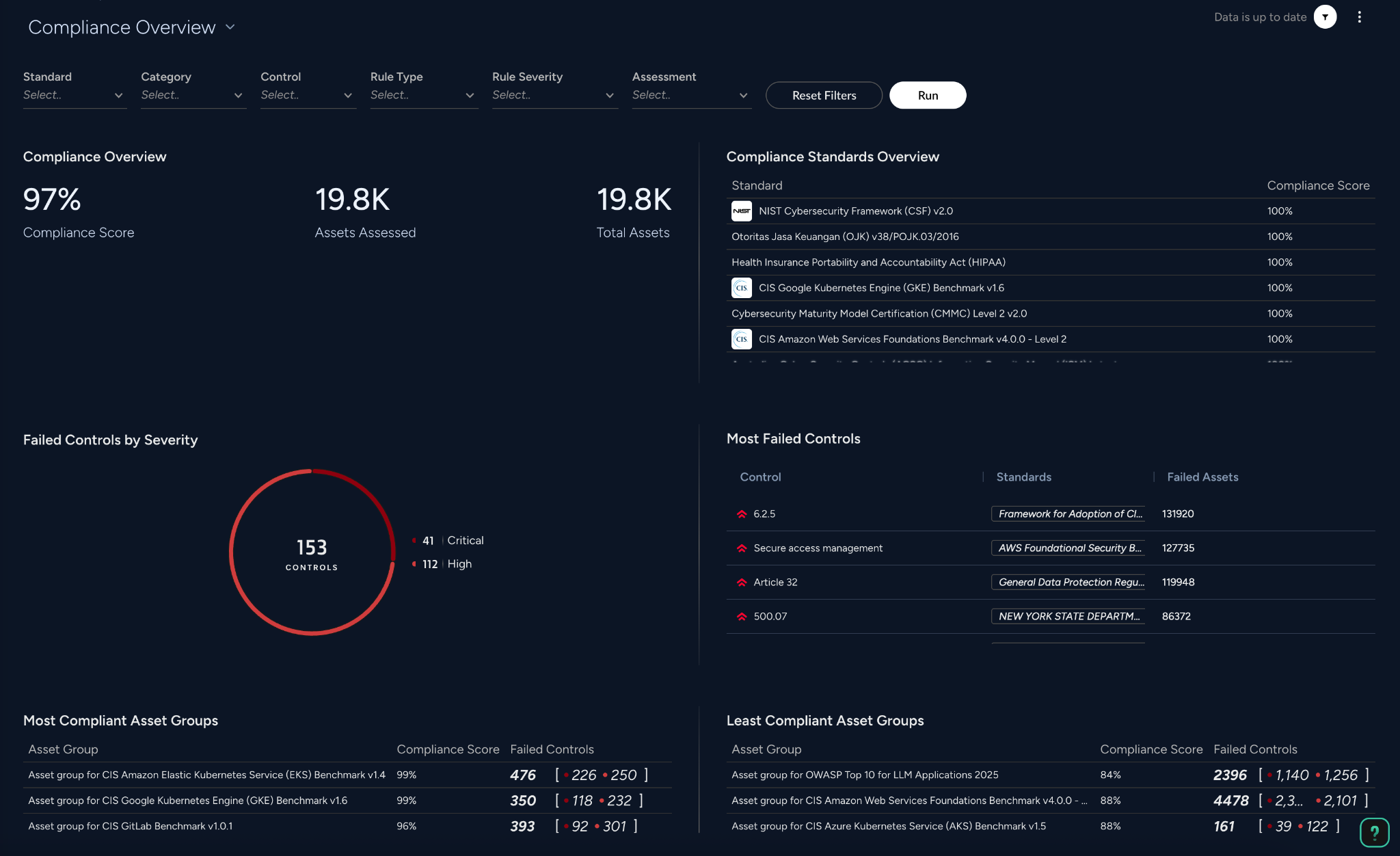
Task: Sort by the Control column header
Action: pyautogui.click(x=760, y=477)
